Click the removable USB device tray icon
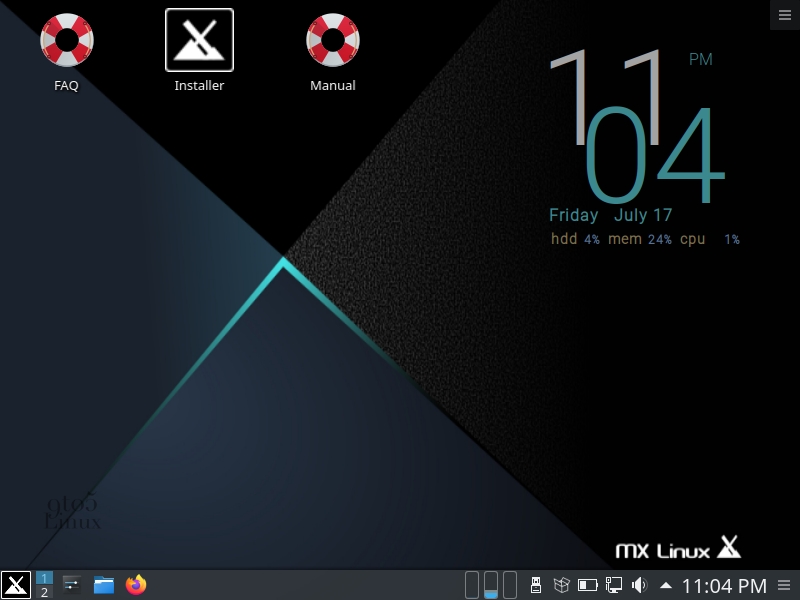The width and height of the screenshot is (800, 600). pyautogui.click(x=536, y=585)
